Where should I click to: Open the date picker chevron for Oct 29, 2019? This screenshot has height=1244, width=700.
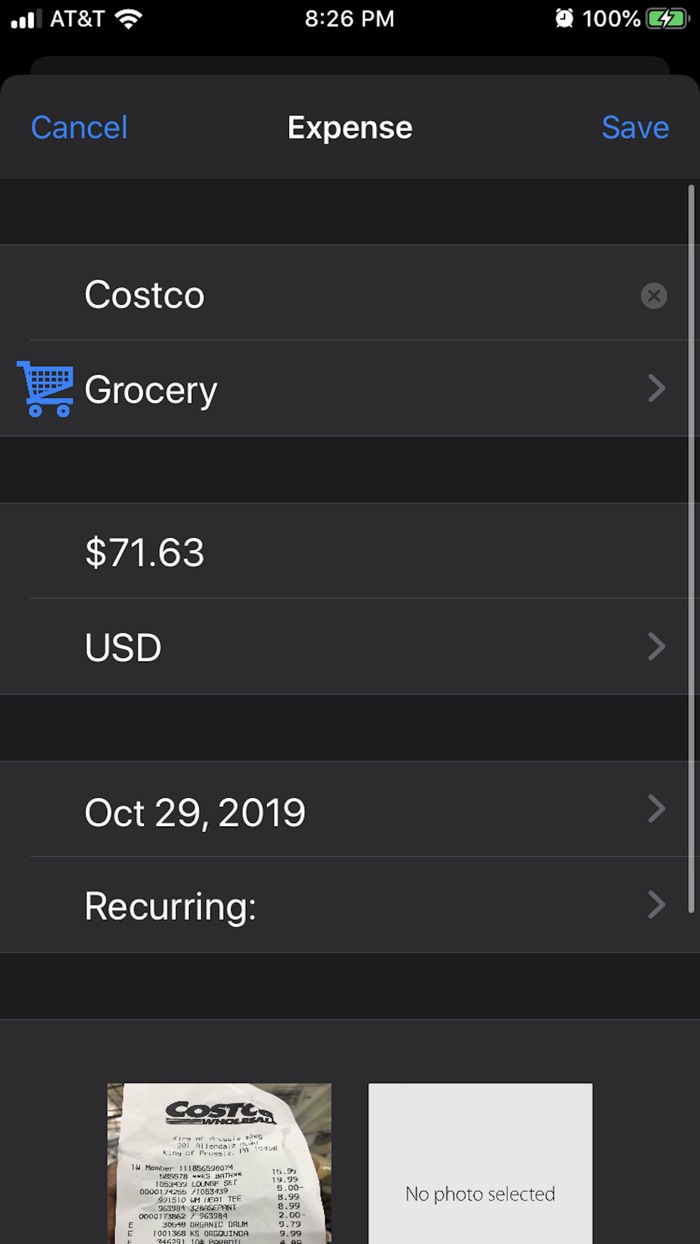[656, 809]
